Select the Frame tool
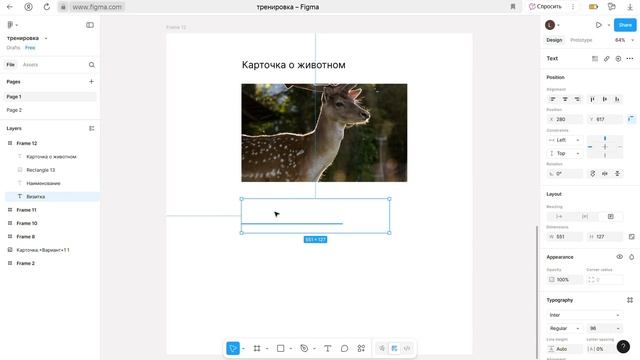Viewport: 640px width, 360px height. 257,348
